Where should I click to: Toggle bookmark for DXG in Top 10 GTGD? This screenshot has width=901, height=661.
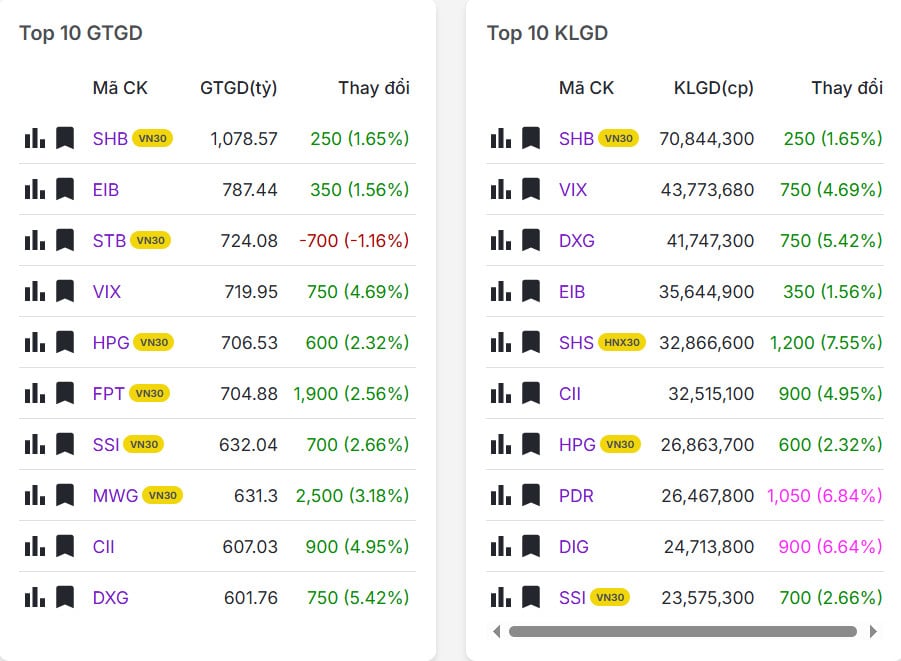(65, 597)
